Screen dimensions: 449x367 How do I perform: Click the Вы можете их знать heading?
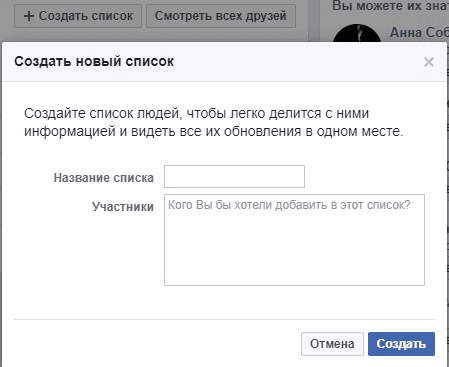(x=390, y=6)
